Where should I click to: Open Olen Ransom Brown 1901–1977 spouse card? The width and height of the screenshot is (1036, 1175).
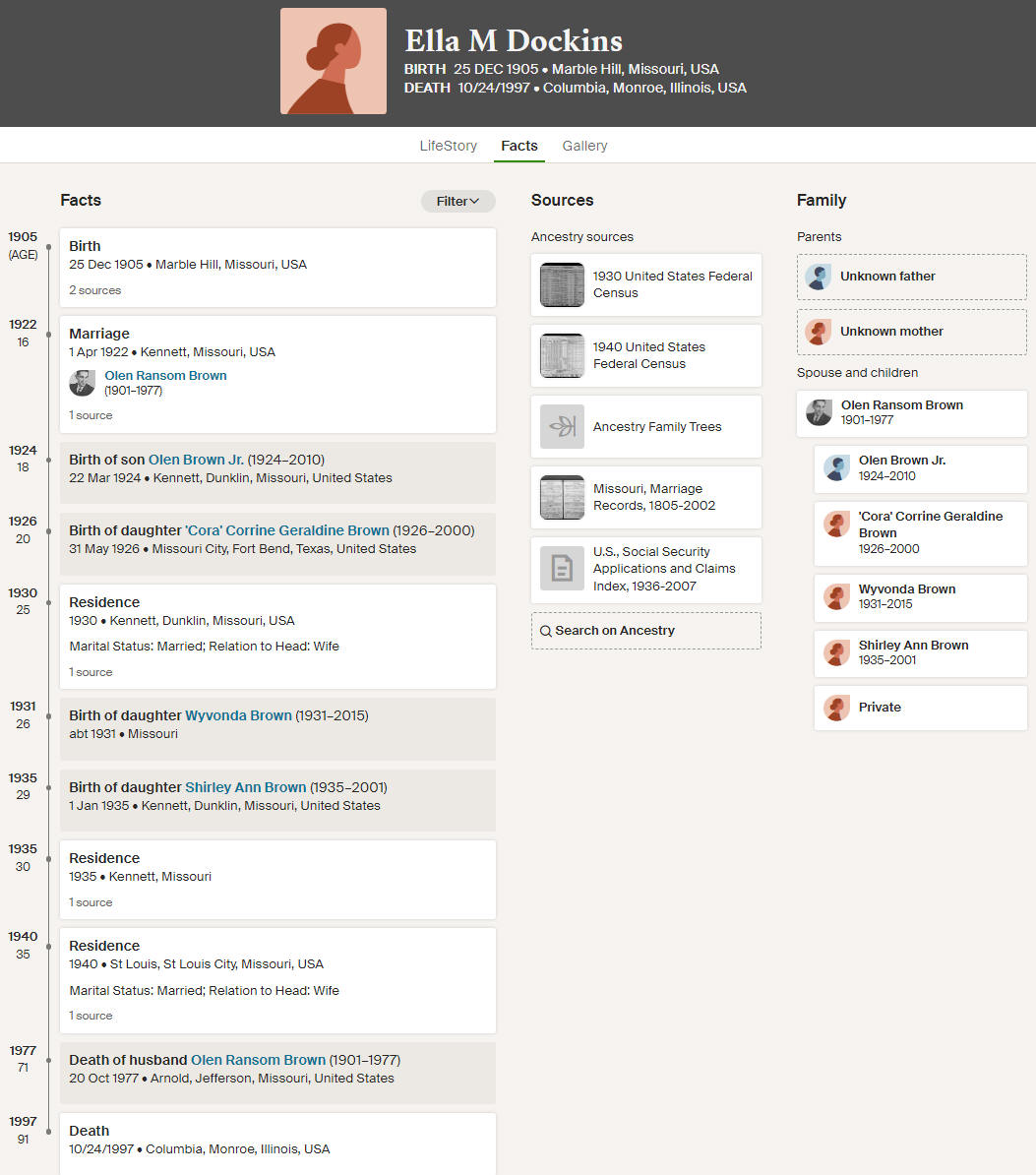[x=912, y=413]
